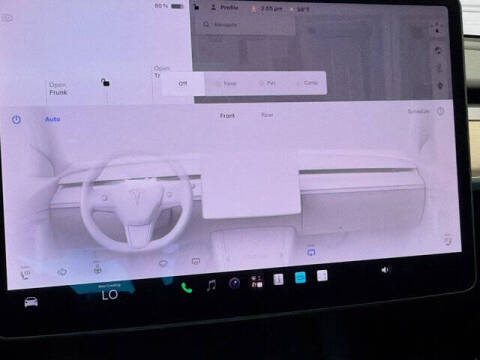Tap the volume speaker icon
Image resolution: width=480 pixels, height=360 pixels.
[x=385, y=270]
